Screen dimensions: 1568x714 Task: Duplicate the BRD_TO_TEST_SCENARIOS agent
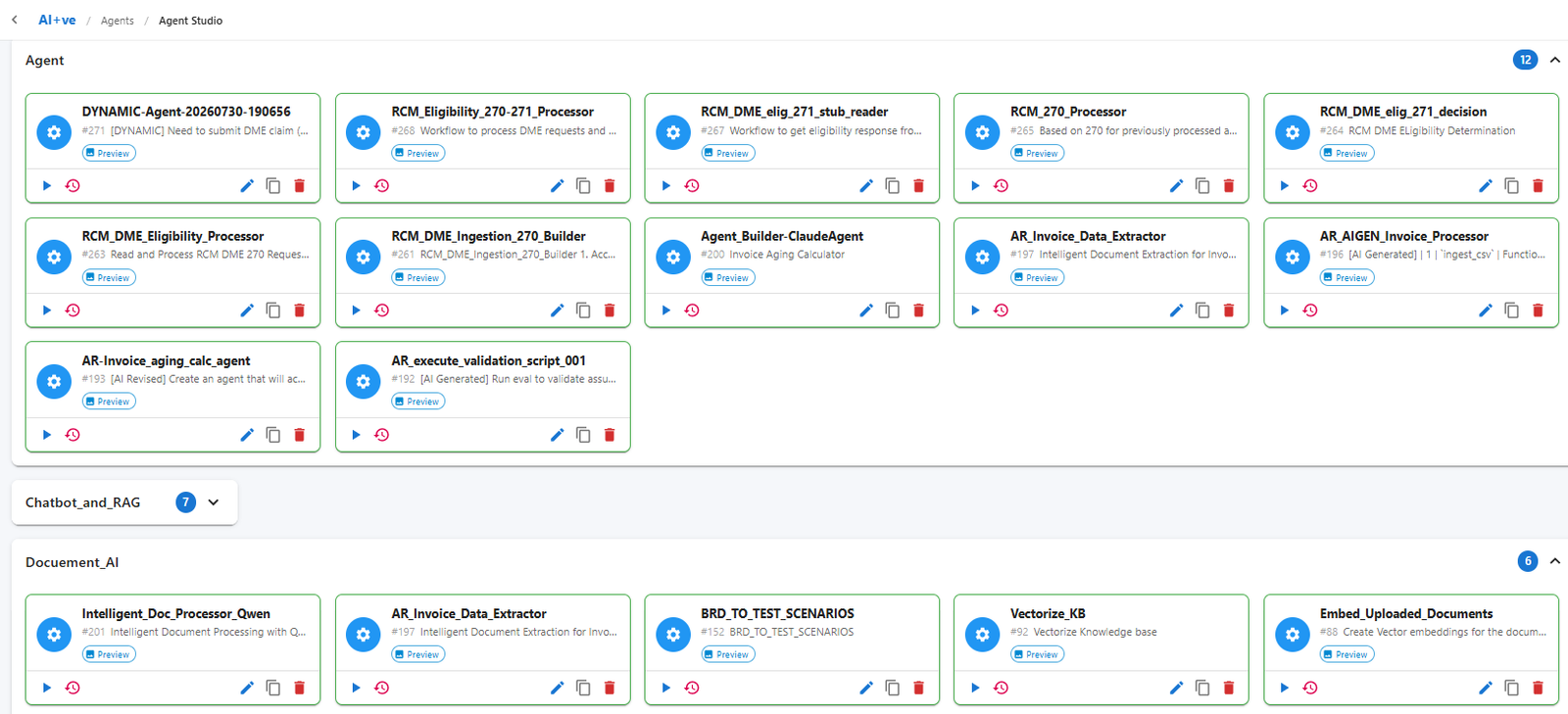pyautogui.click(x=893, y=688)
